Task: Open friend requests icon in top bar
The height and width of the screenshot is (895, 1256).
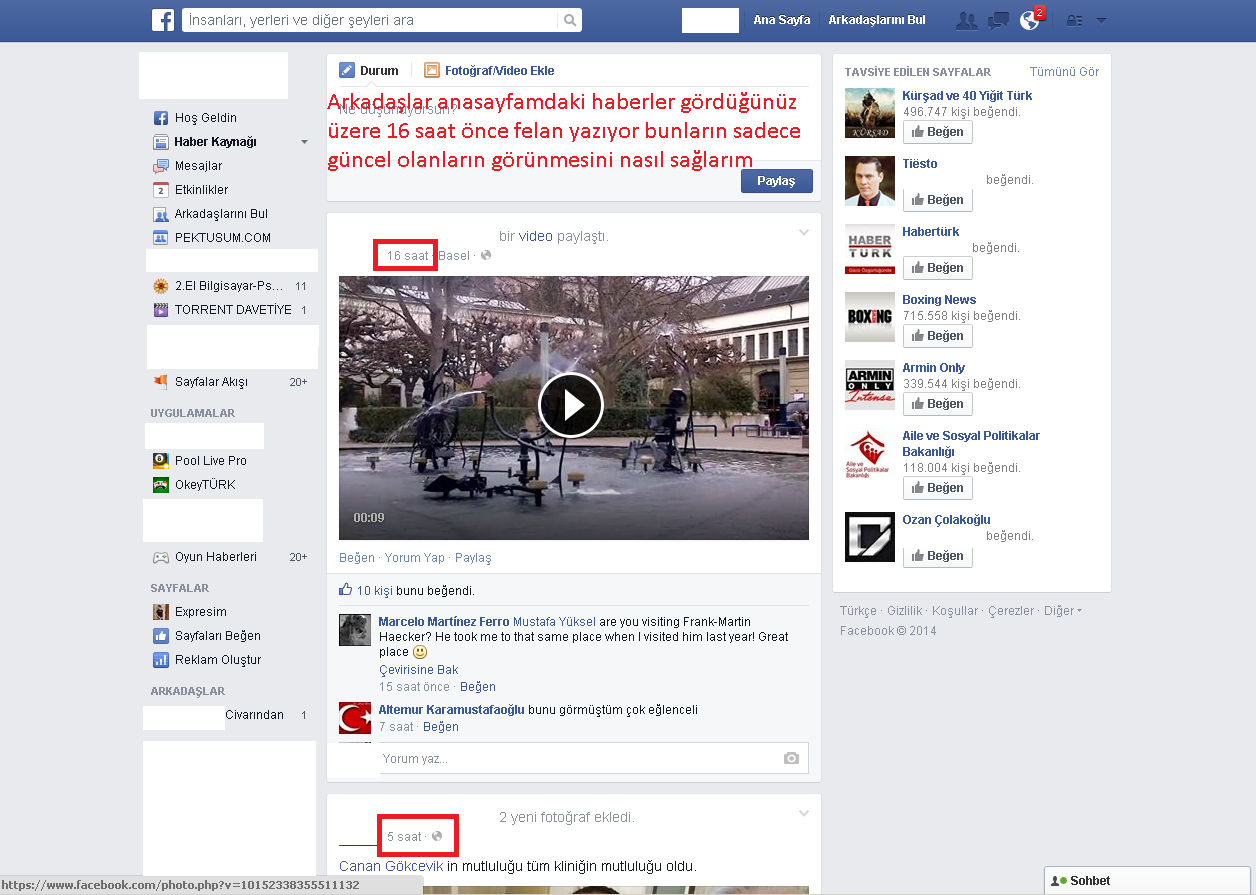Action: (x=966, y=20)
